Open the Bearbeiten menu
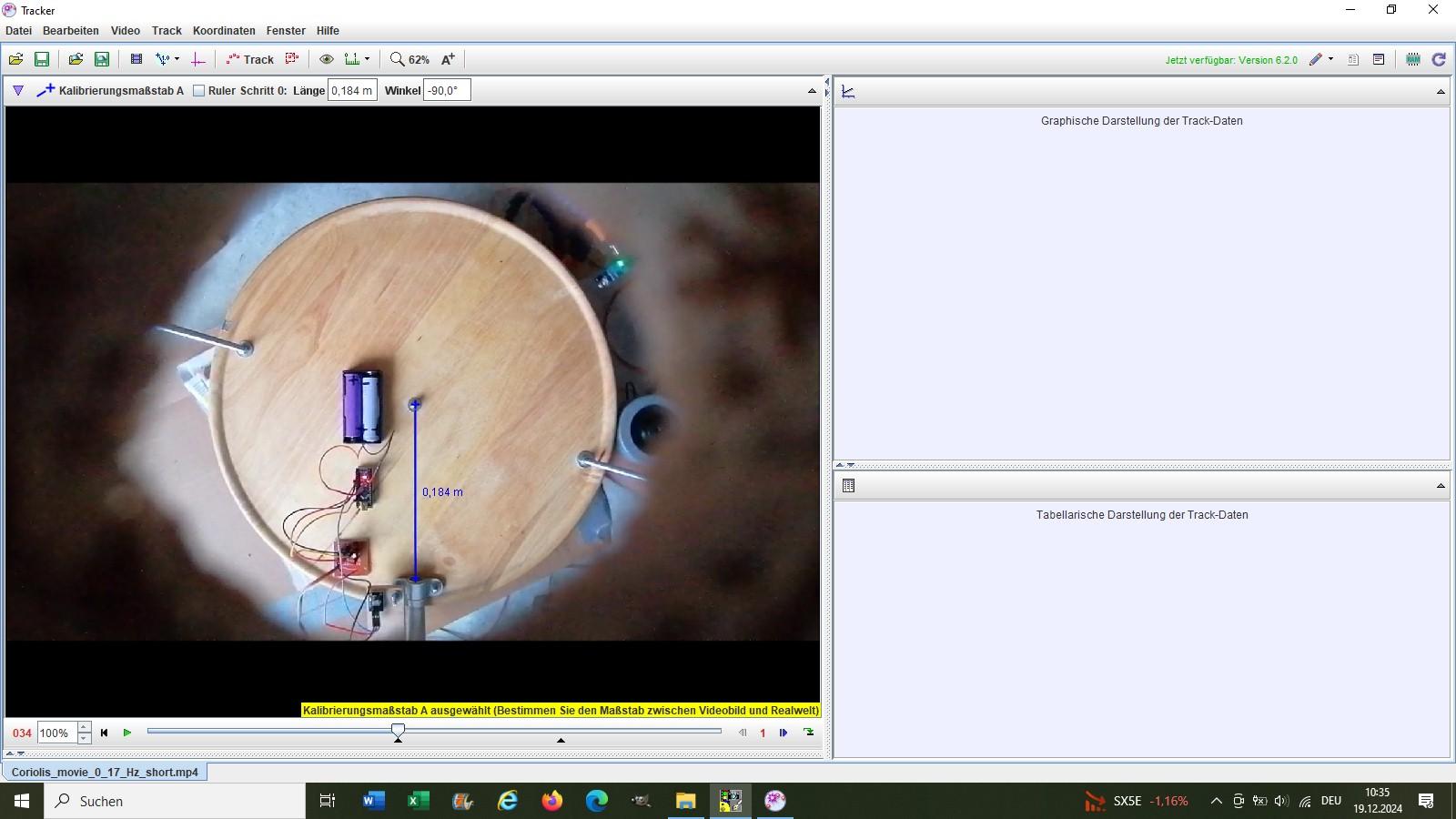 point(71,31)
